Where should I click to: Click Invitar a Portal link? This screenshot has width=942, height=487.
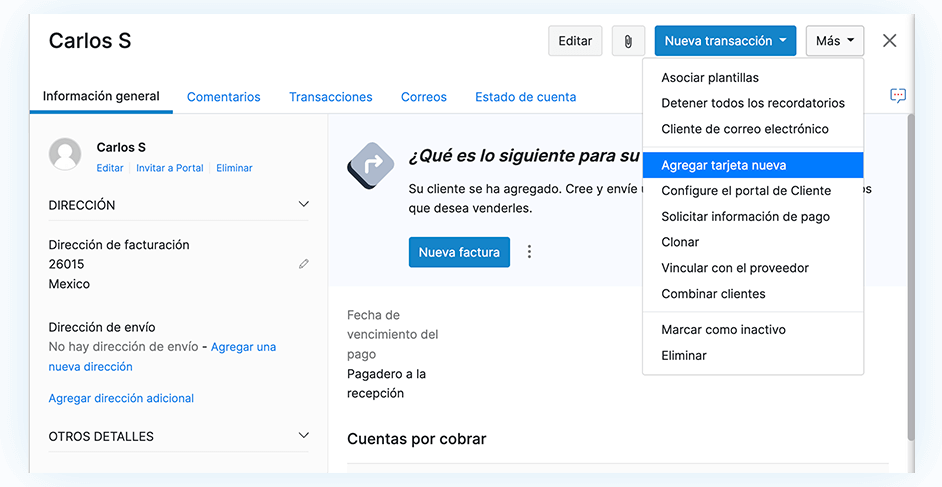169,168
